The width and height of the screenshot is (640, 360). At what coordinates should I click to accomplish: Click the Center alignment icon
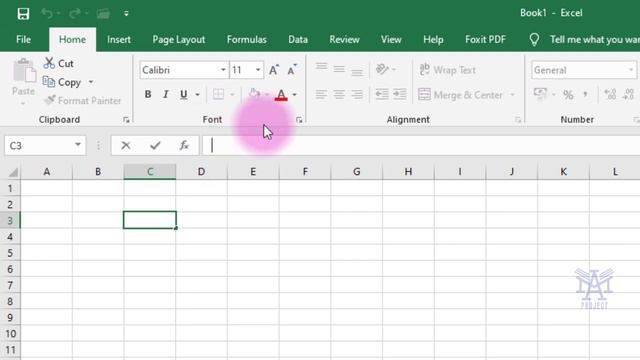339,95
